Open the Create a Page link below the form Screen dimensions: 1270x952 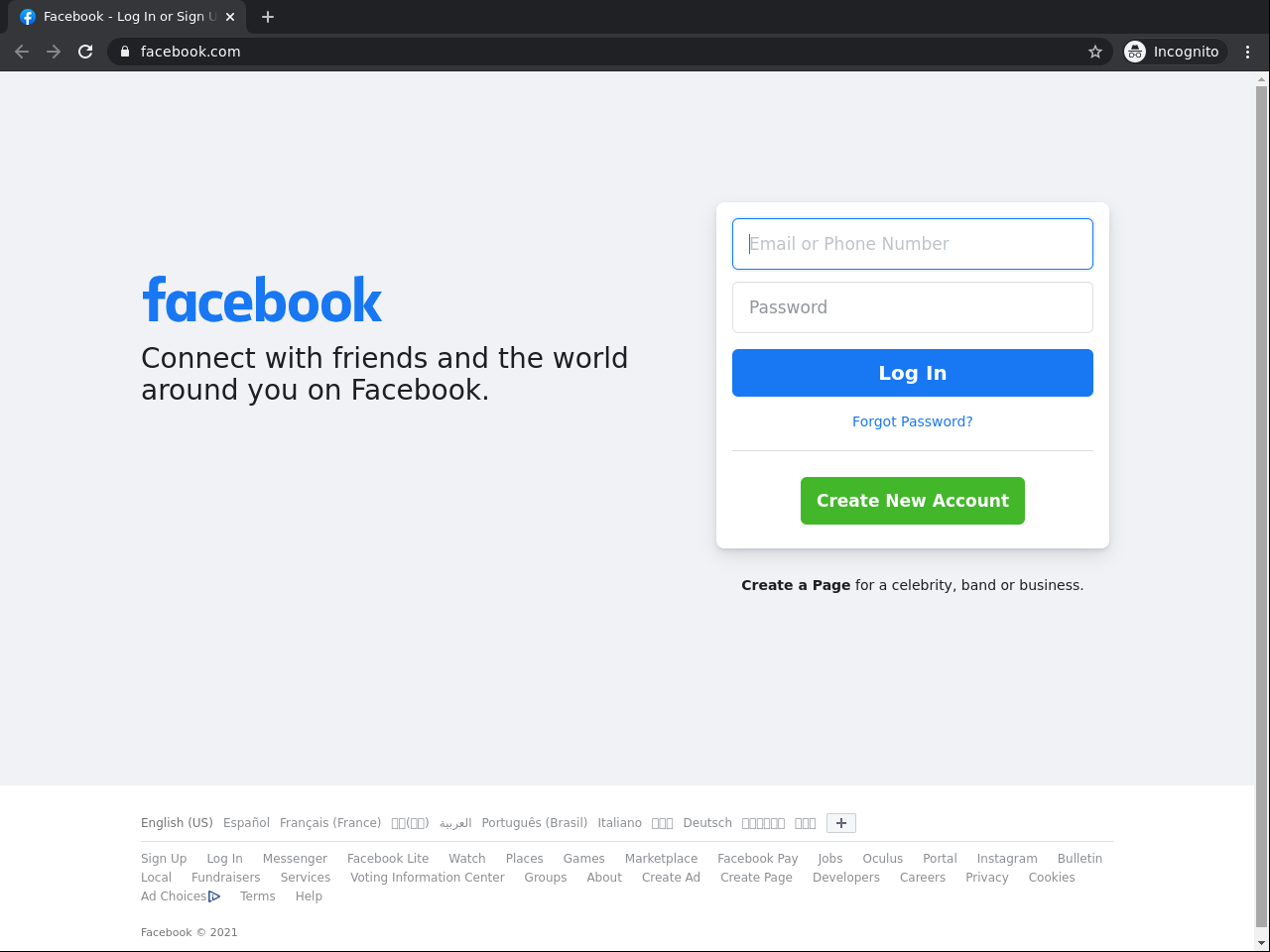coord(796,585)
